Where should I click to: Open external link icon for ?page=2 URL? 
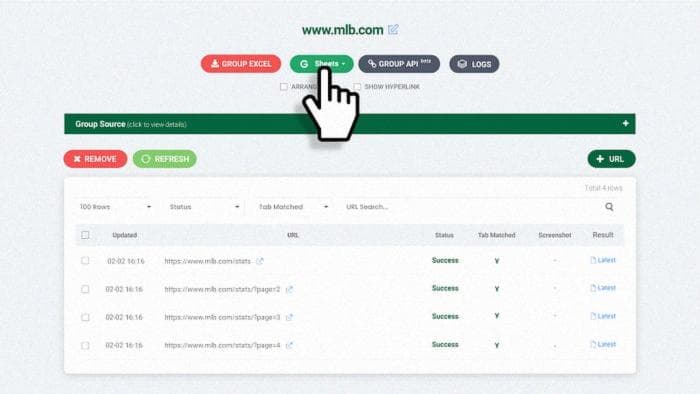tap(289, 289)
